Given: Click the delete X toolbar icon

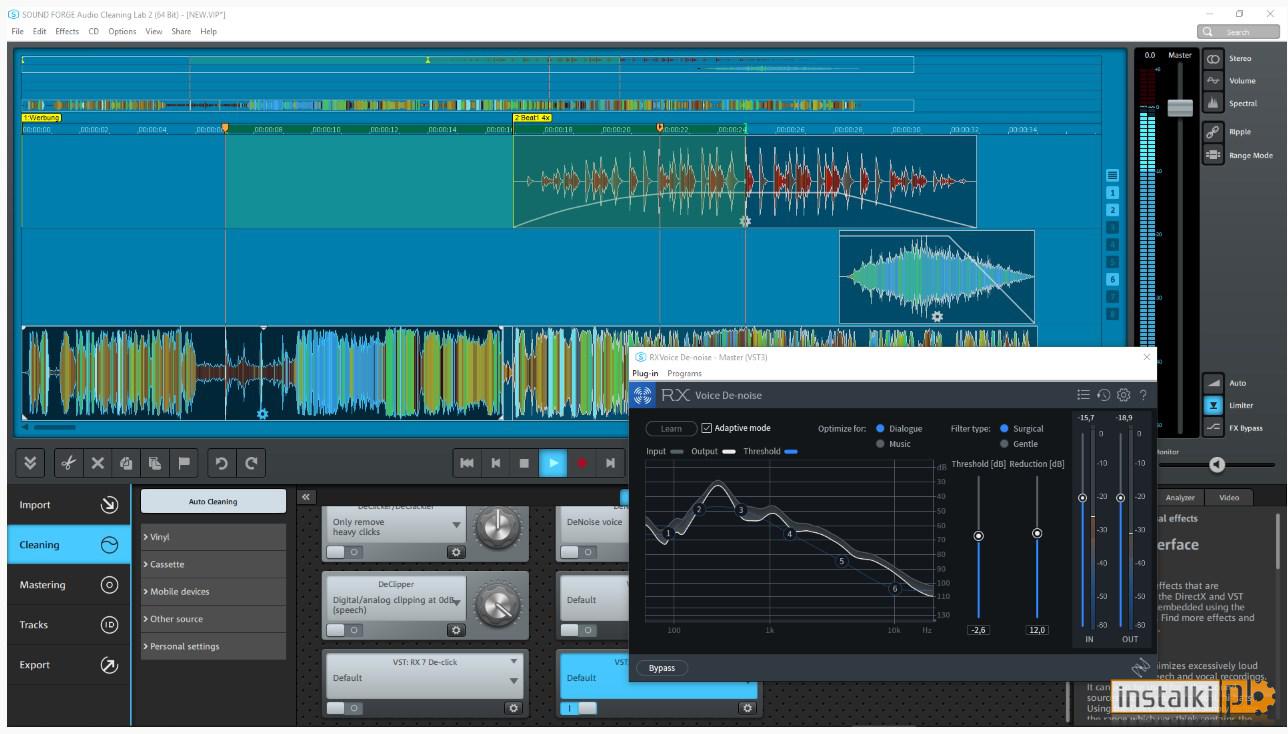Looking at the screenshot, I should [x=98, y=463].
